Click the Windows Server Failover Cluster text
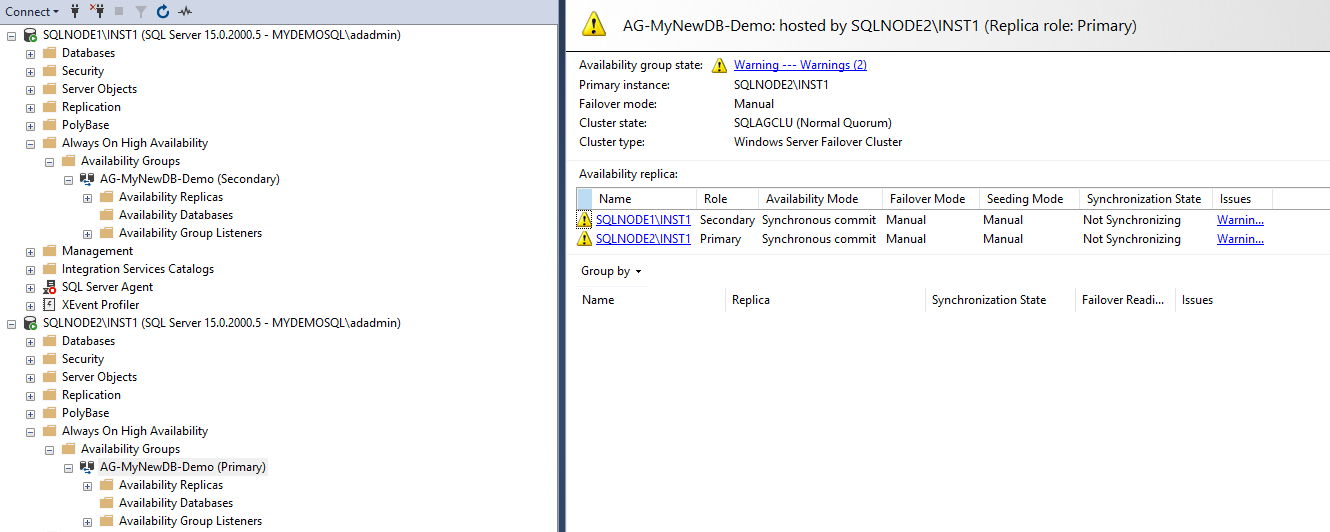This screenshot has height=532, width=1330. click(818, 142)
